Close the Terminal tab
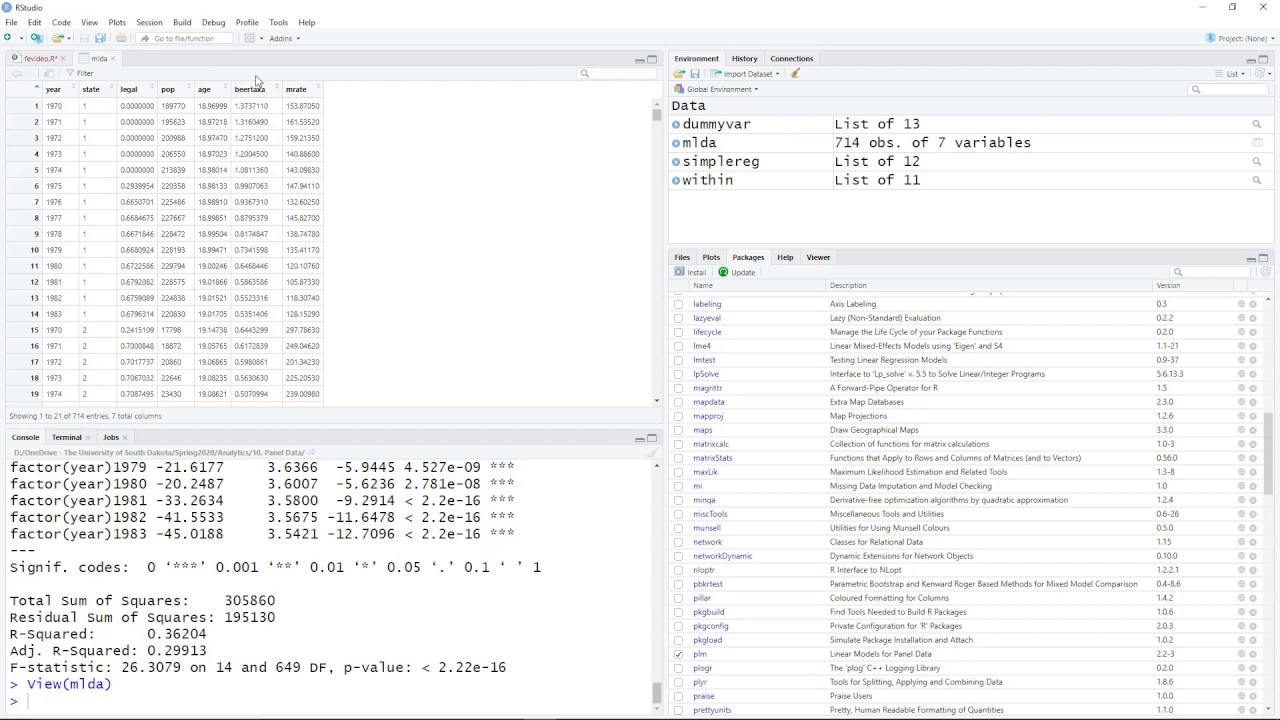Image resolution: width=1280 pixels, height=720 pixels. (x=88, y=437)
